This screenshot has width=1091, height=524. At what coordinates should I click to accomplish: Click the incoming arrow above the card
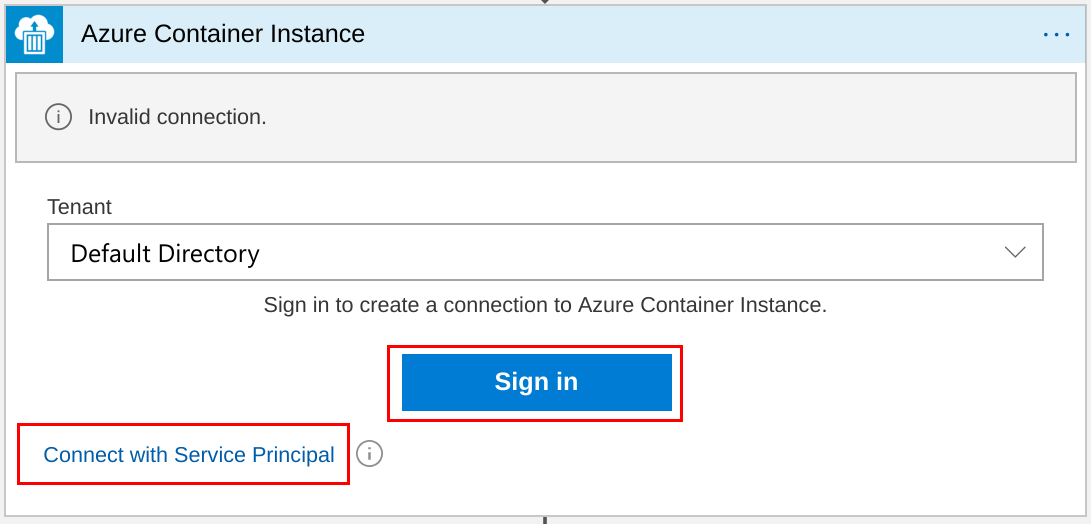click(545, 2)
